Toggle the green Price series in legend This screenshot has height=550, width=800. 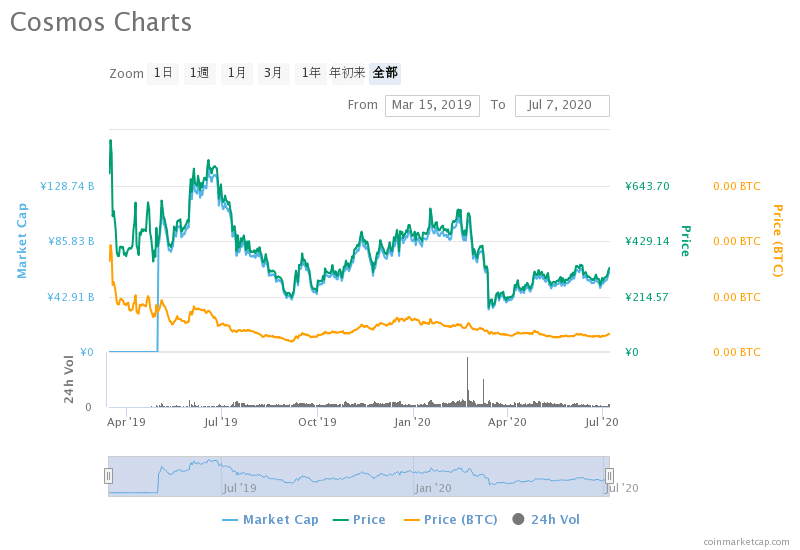[x=359, y=520]
